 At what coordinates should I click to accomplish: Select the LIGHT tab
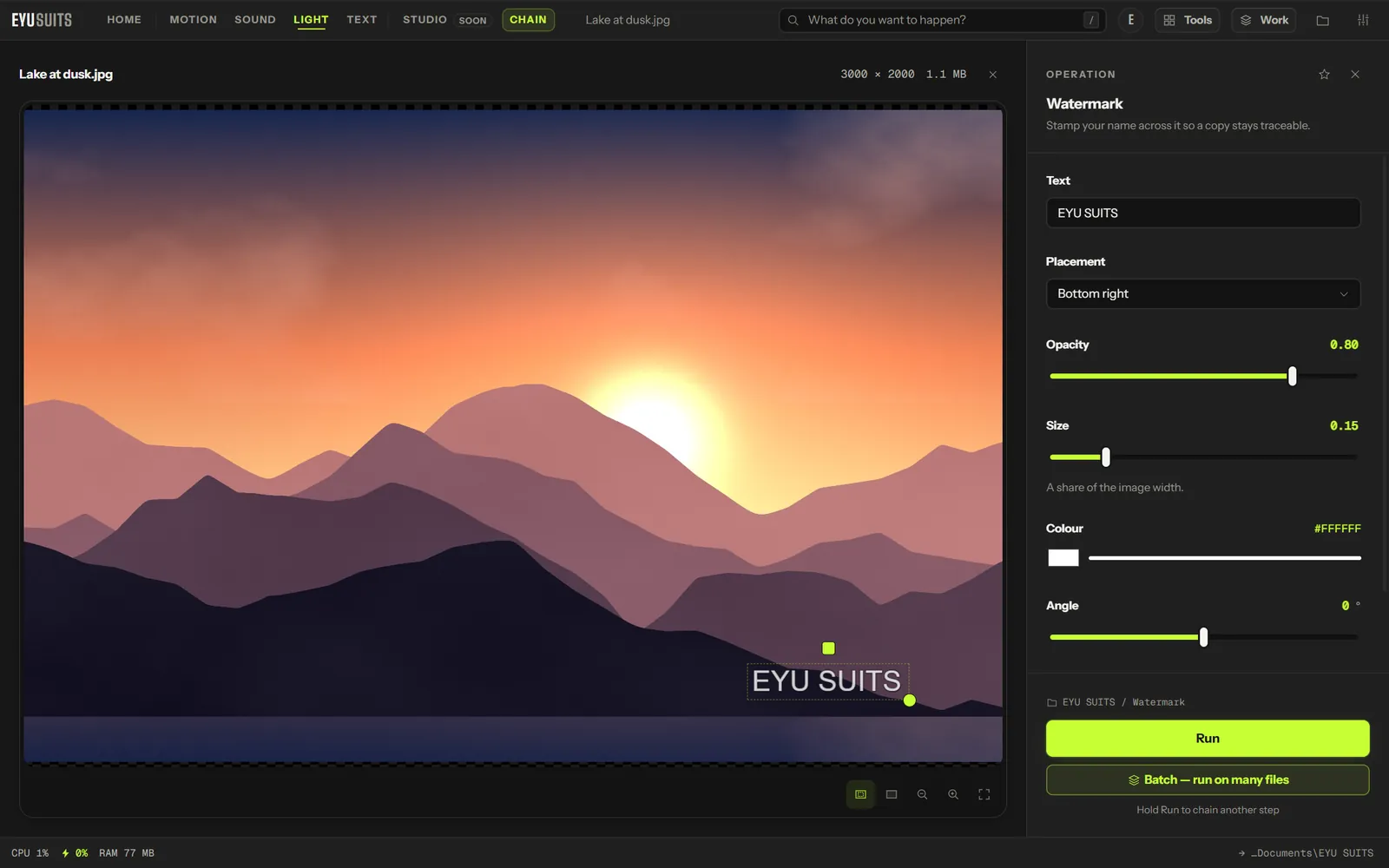point(311,20)
